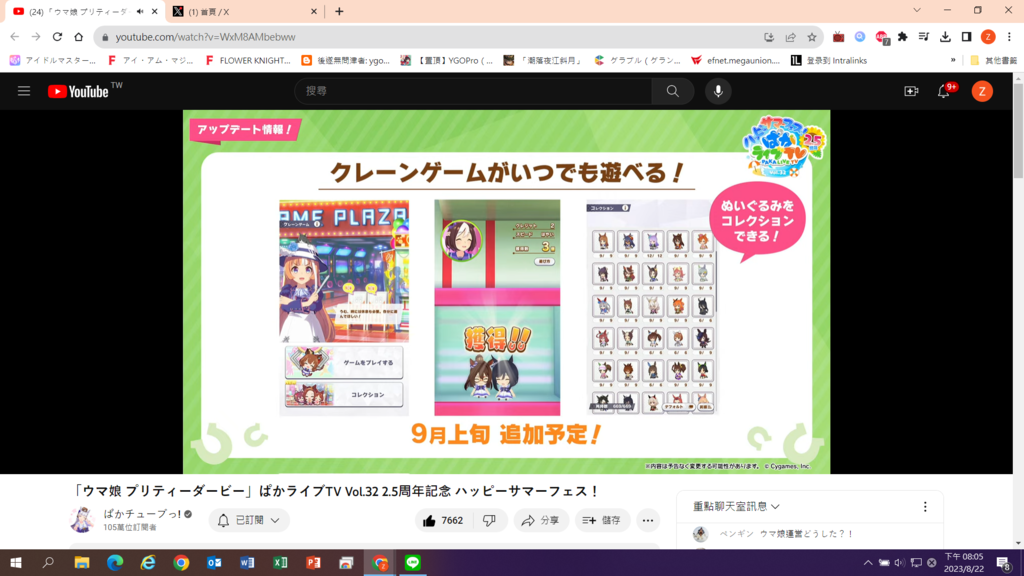Click the page vertical scrollbar

coord(1018,131)
